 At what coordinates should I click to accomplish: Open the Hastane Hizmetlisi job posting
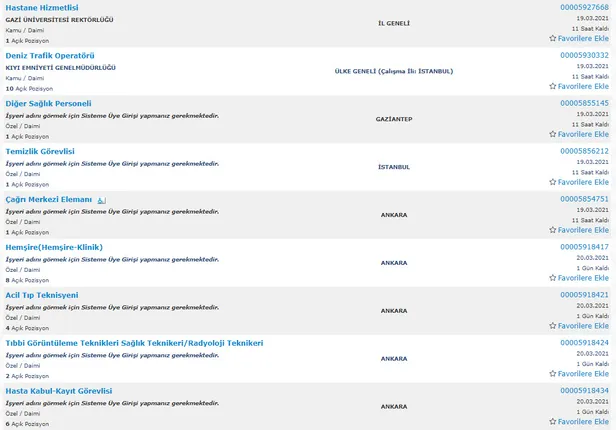click(x=42, y=8)
